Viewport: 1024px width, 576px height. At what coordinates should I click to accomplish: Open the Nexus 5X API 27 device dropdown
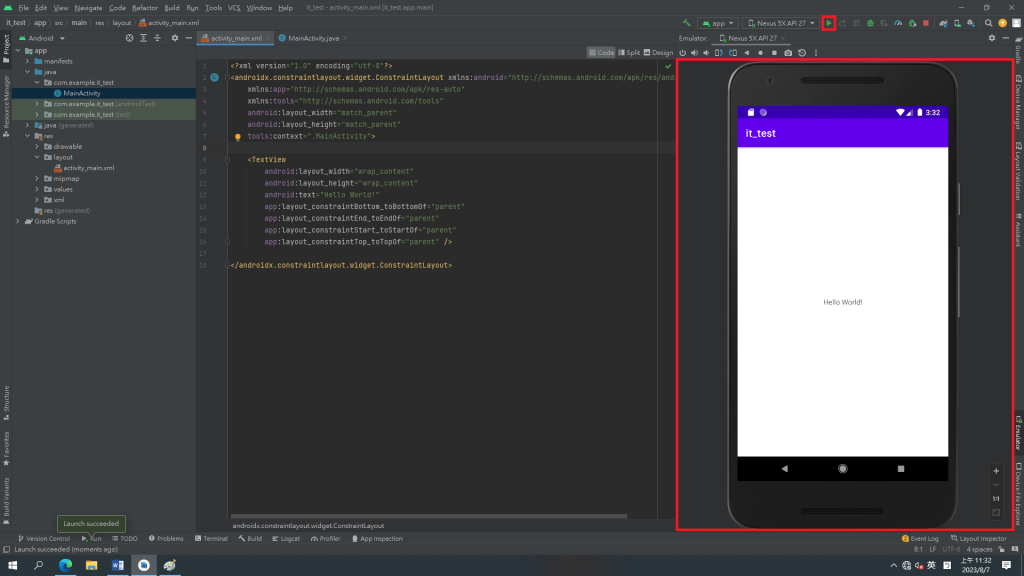pyautogui.click(x=780, y=23)
